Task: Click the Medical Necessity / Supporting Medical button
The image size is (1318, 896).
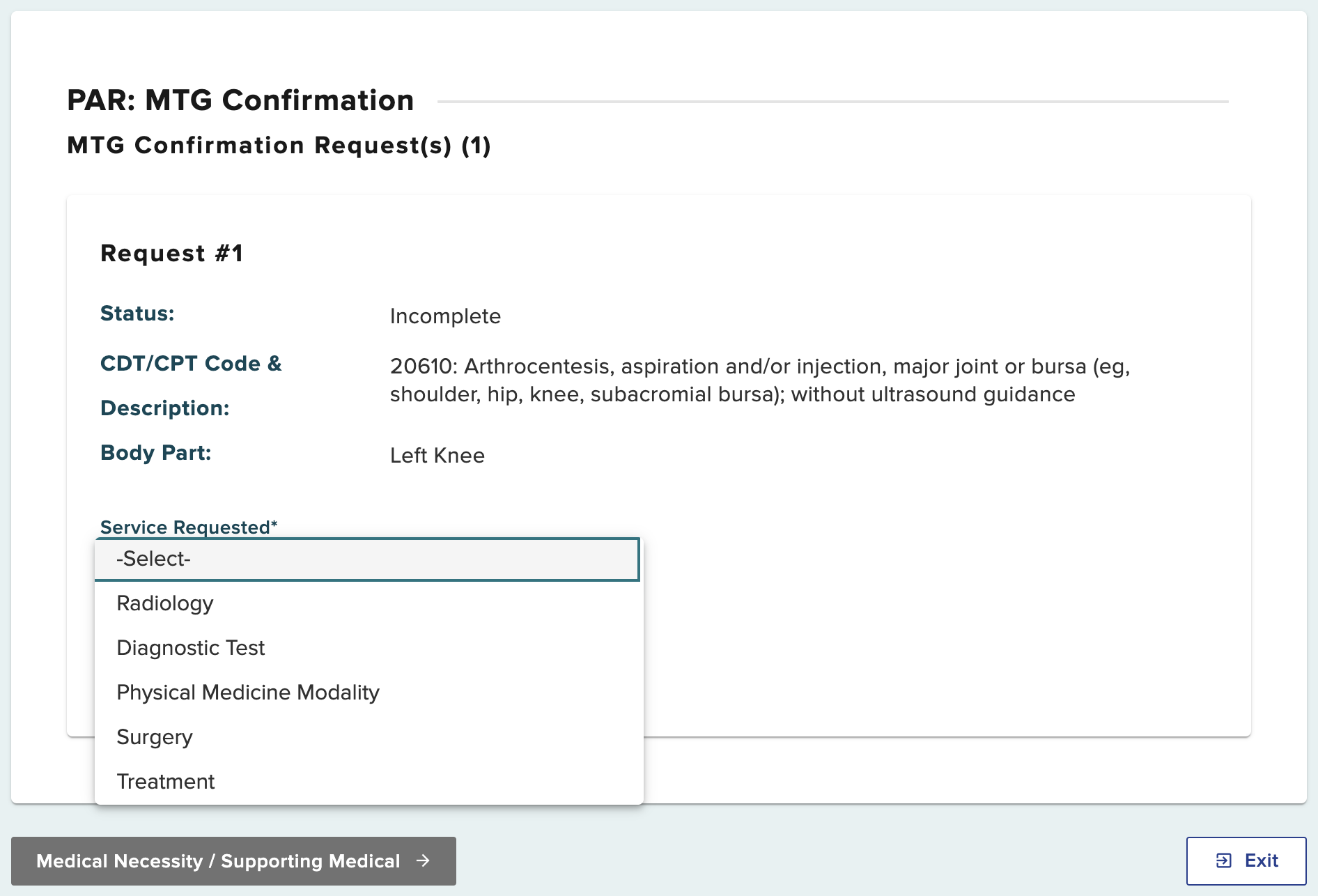Action: pos(231,861)
